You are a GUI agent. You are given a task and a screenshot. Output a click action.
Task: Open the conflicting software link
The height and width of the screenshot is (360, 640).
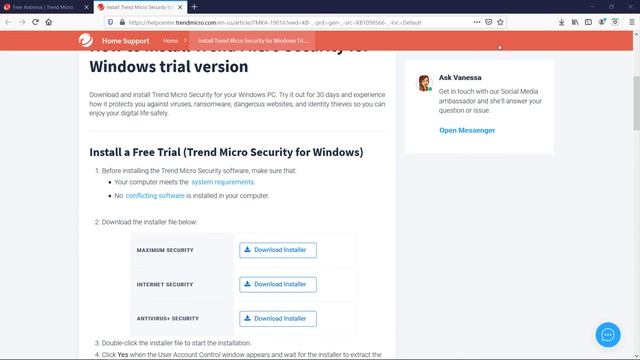pos(155,196)
